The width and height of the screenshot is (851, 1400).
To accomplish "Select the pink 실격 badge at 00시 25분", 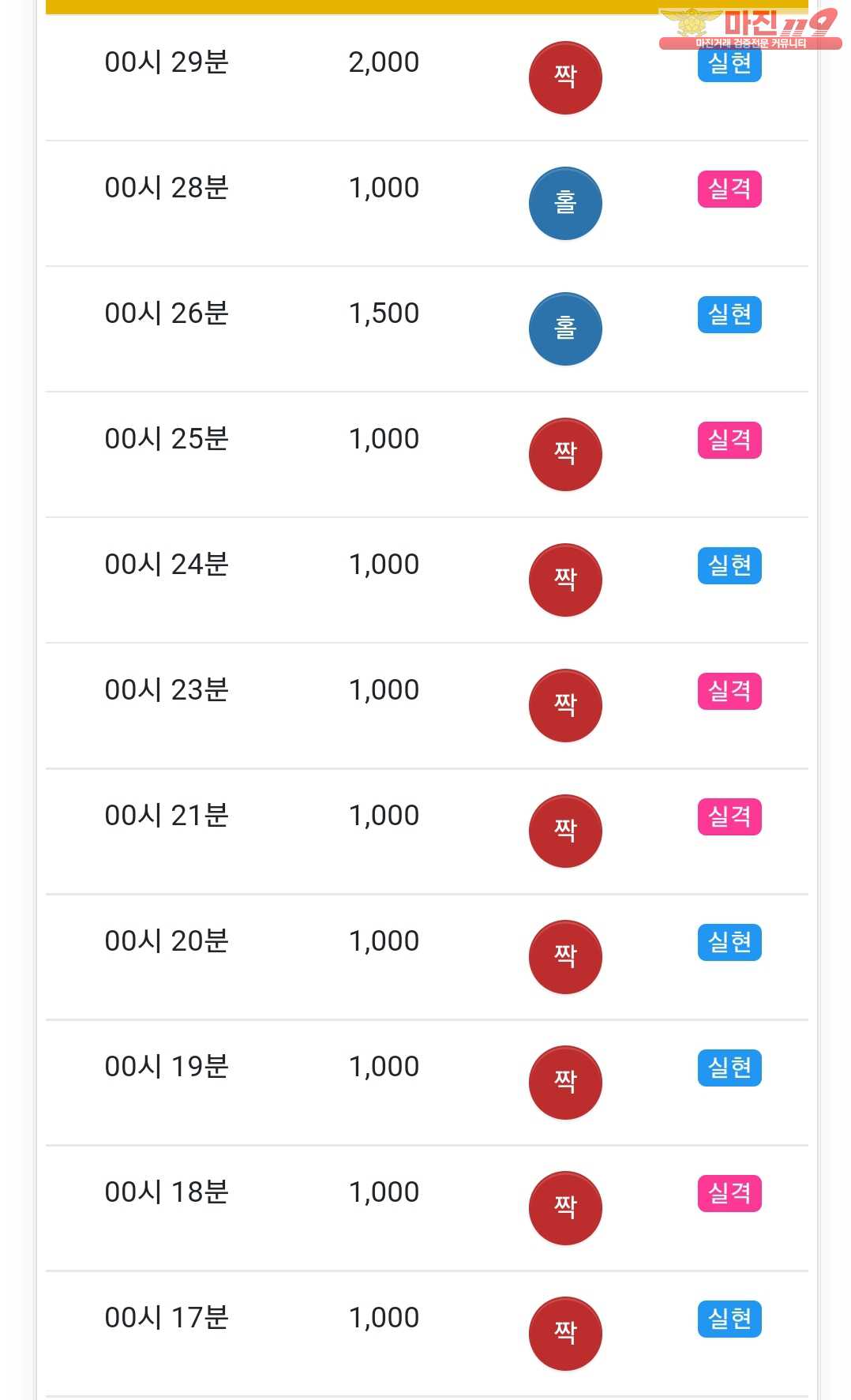I will 729,440.
